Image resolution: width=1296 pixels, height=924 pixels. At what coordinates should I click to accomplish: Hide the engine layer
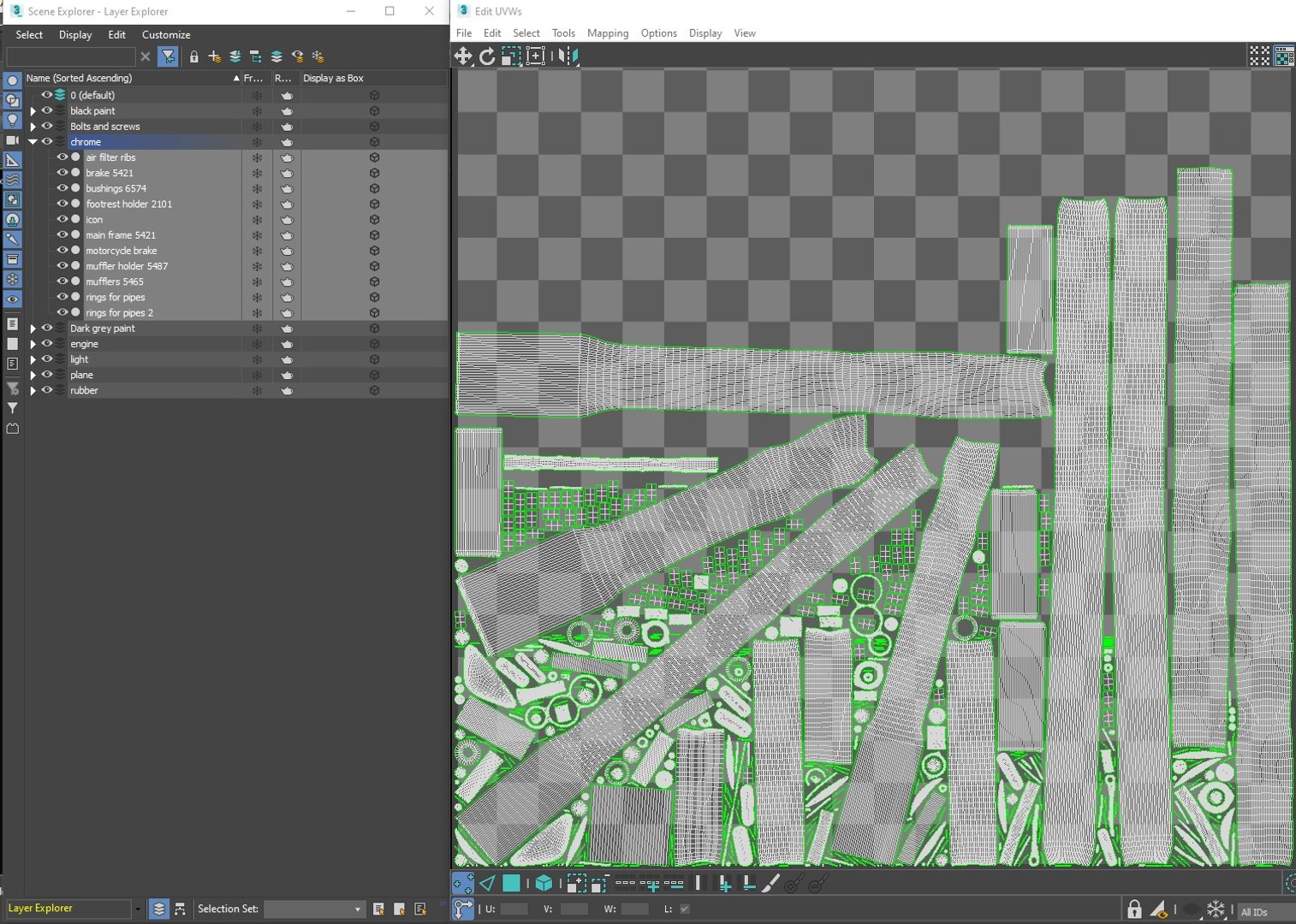pyautogui.click(x=47, y=343)
